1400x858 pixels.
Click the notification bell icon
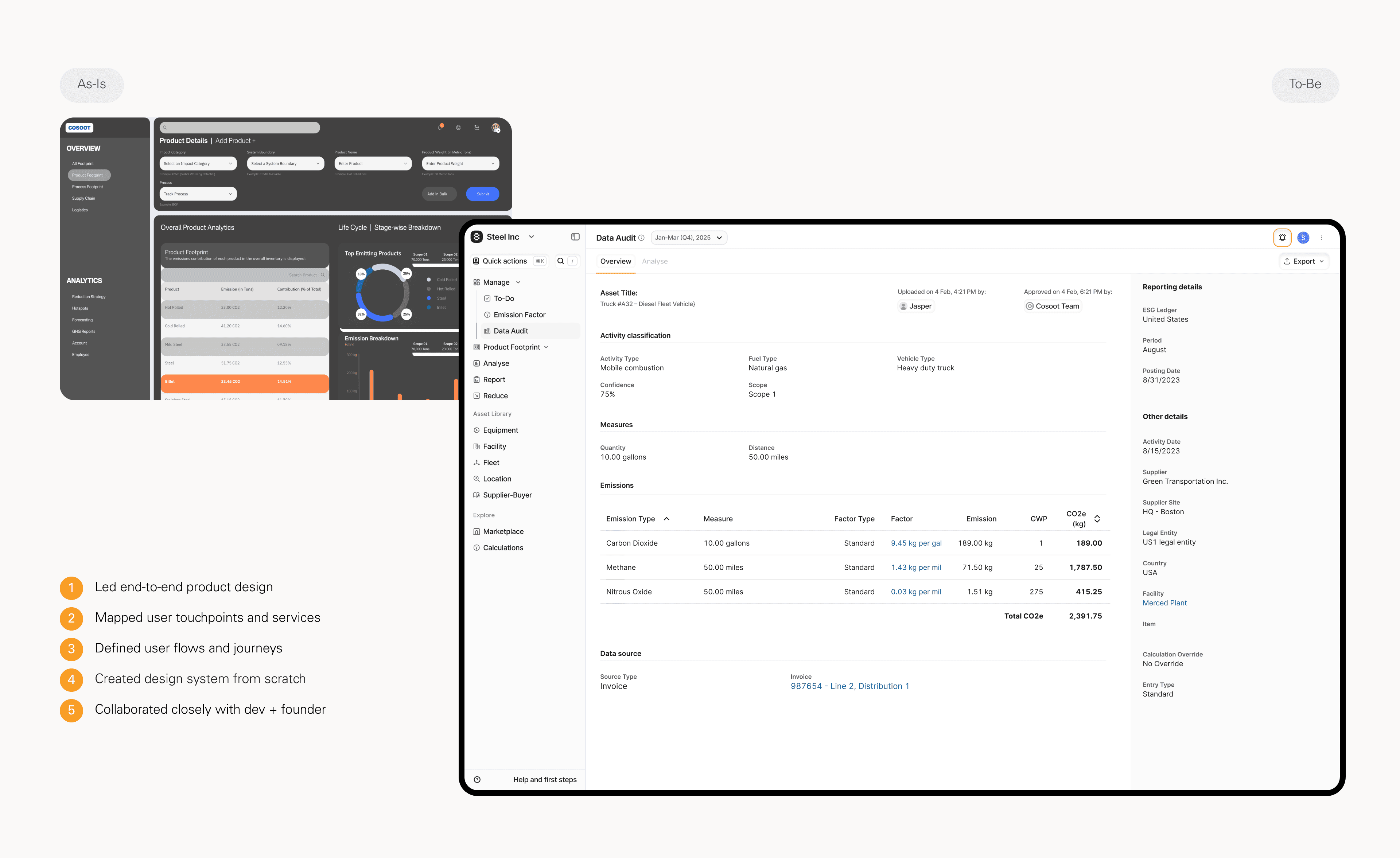coord(1282,238)
